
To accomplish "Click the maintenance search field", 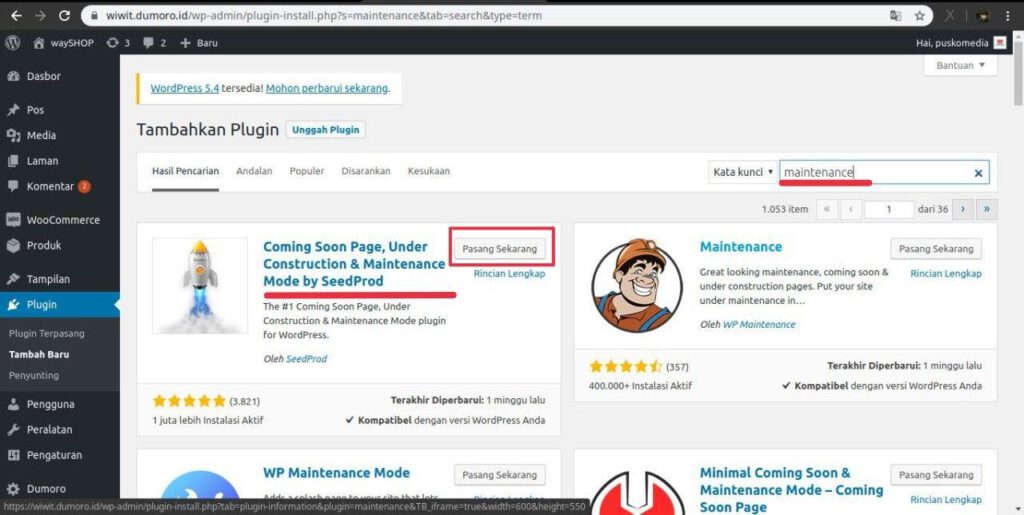I will pyautogui.click(x=884, y=172).
